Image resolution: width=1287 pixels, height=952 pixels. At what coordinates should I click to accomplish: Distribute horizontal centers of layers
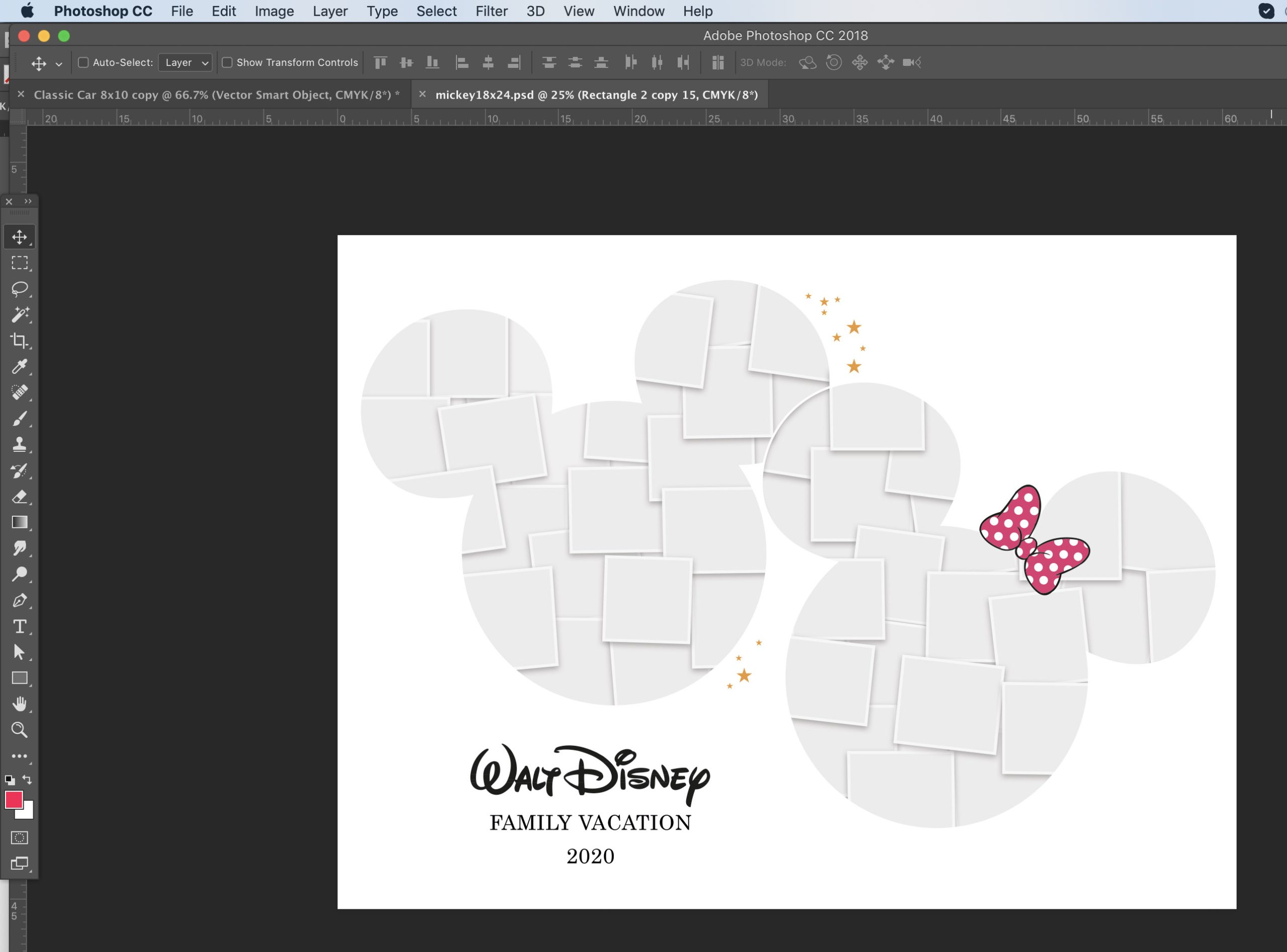pos(657,62)
